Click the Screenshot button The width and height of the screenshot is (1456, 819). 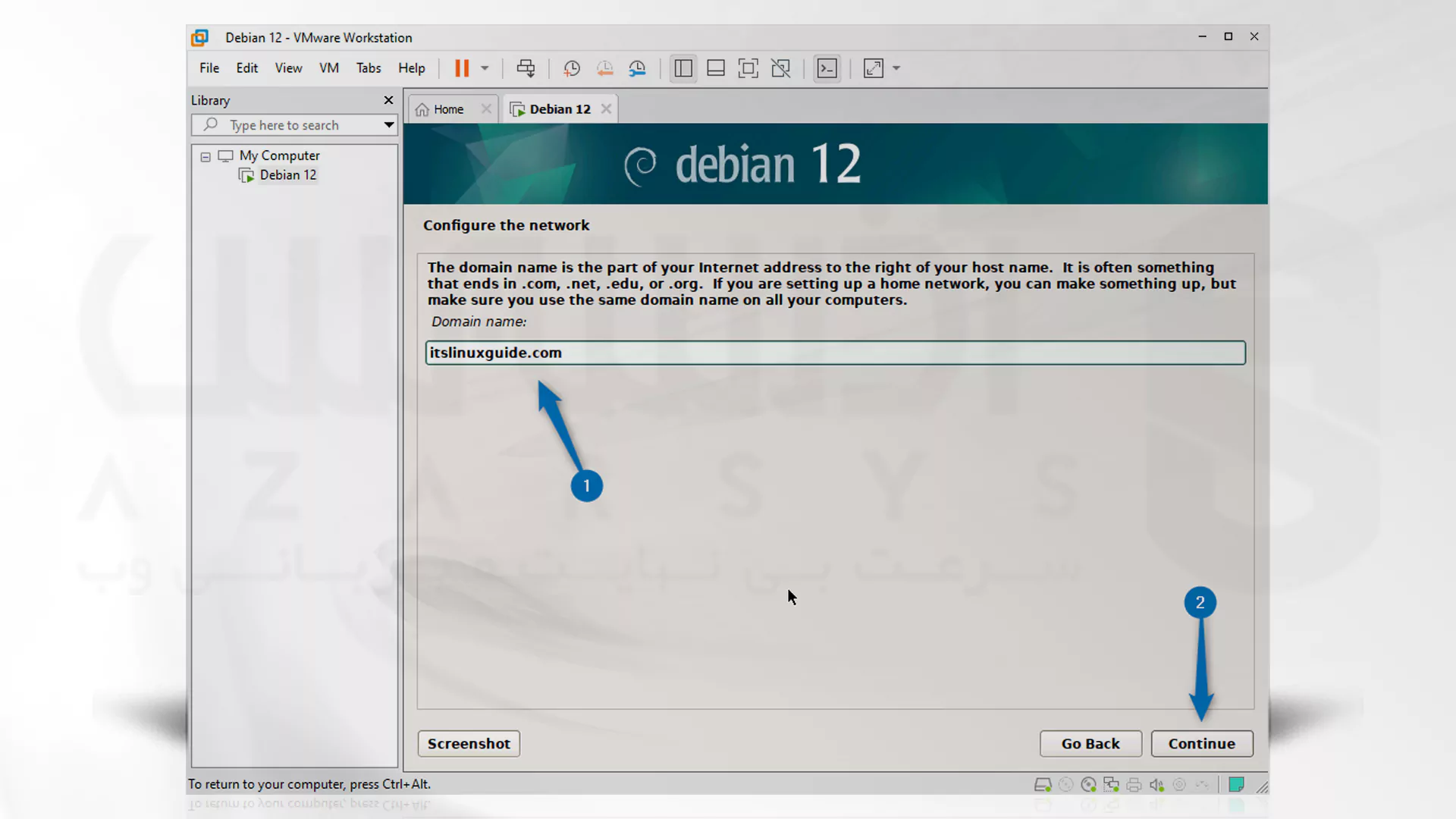click(469, 744)
